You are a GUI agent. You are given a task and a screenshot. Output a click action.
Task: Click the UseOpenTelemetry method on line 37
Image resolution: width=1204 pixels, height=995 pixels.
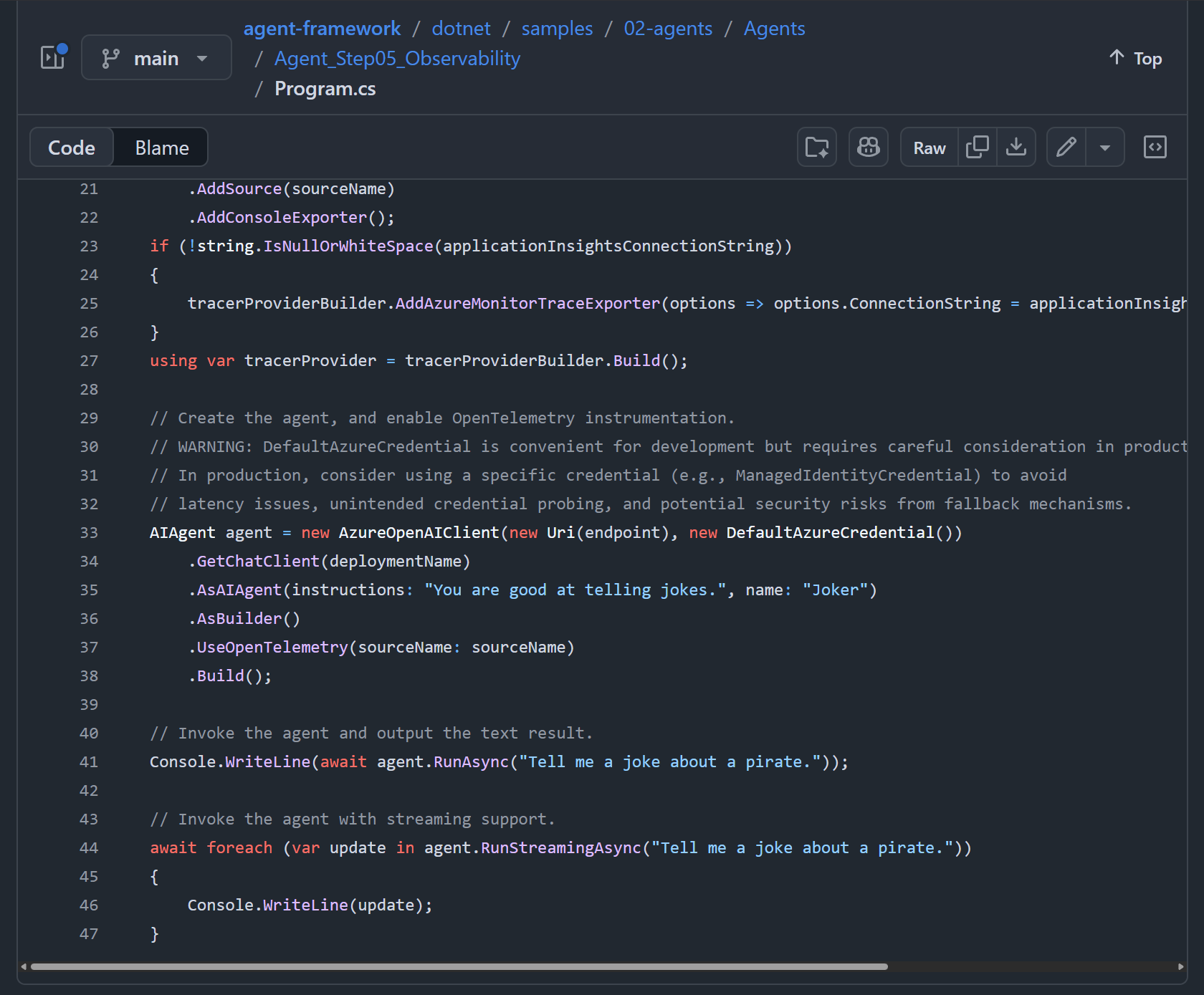pos(272,648)
